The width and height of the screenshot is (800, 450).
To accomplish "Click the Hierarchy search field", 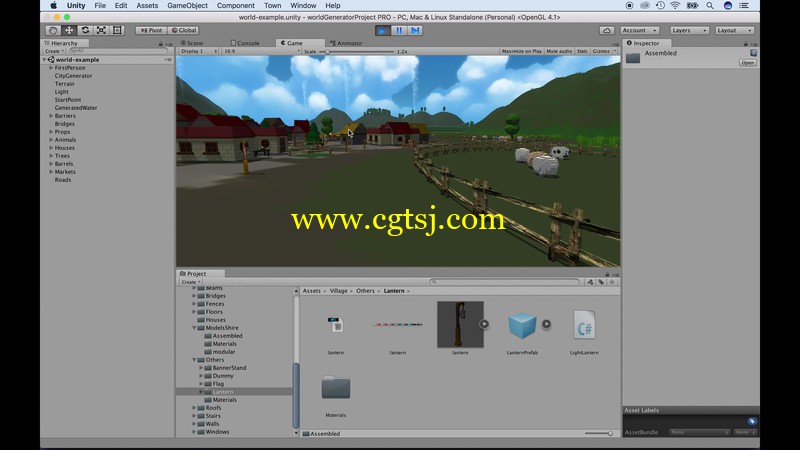I will click(118, 51).
